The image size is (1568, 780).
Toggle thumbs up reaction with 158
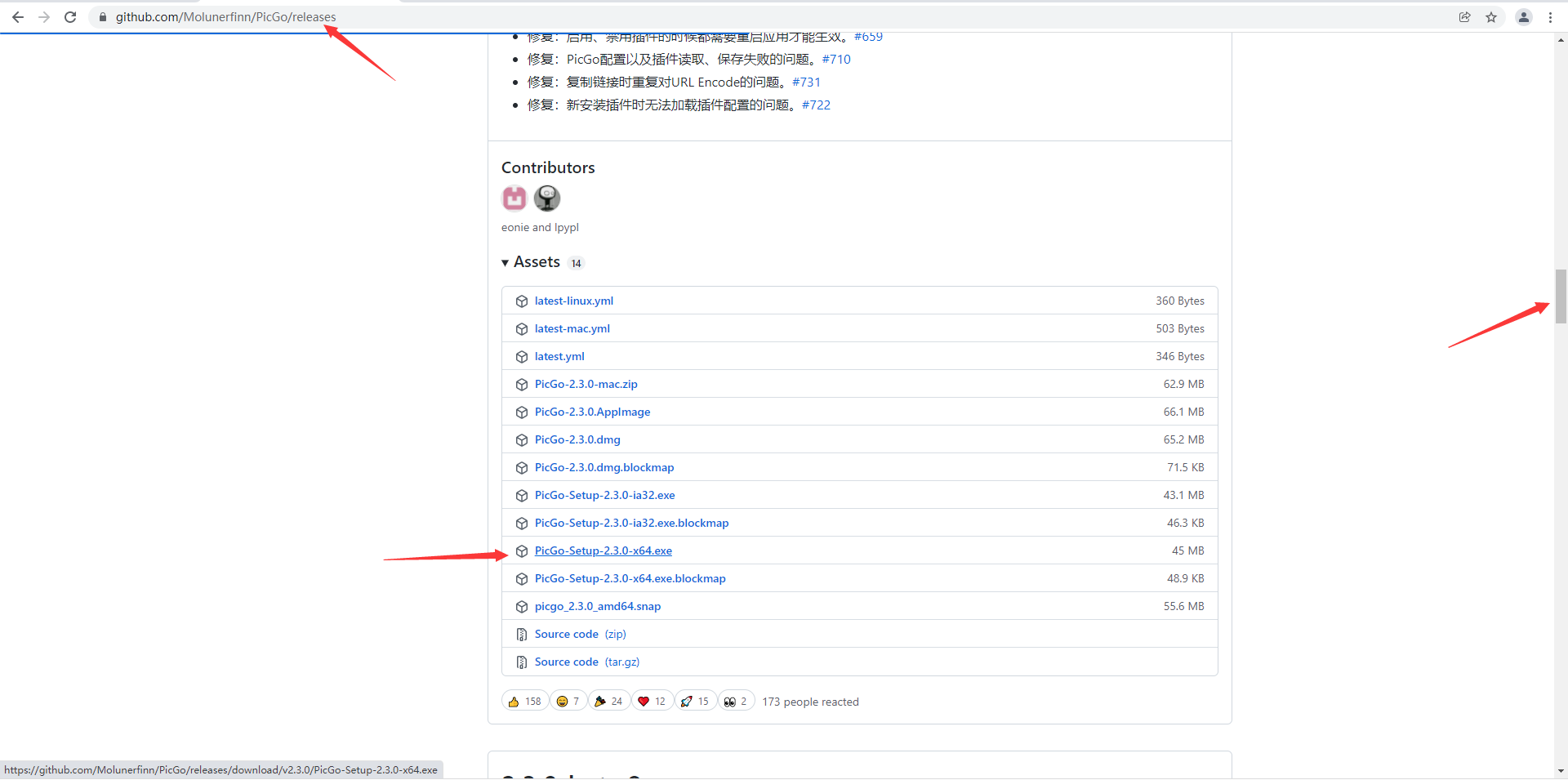click(524, 702)
